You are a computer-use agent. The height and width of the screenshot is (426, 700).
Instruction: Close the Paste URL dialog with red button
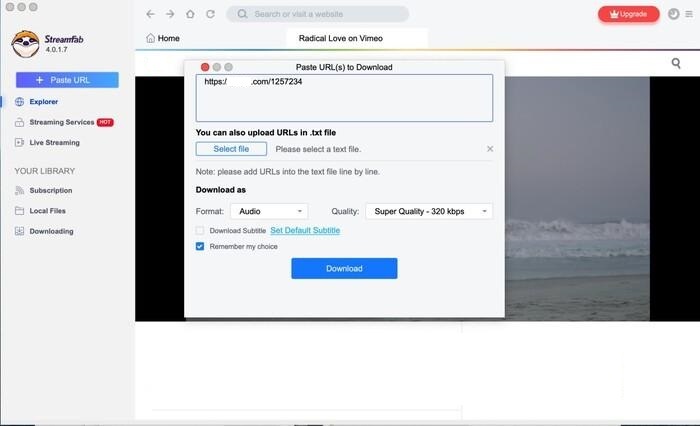[205, 67]
